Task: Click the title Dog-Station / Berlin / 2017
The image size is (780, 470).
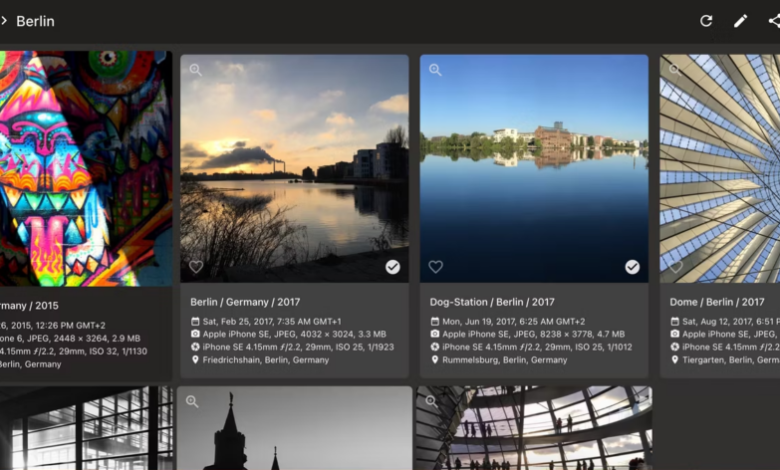Action: pyautogui.click(x=492, y=302)
